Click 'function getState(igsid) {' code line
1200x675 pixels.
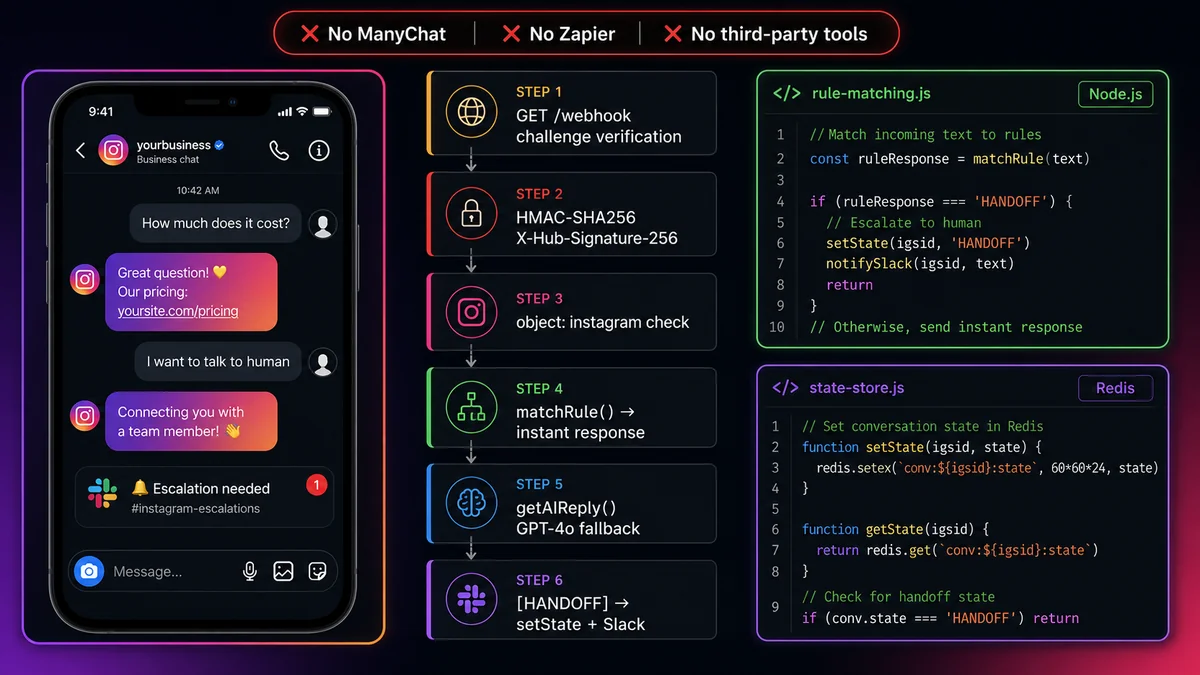(x=896, y=530)
